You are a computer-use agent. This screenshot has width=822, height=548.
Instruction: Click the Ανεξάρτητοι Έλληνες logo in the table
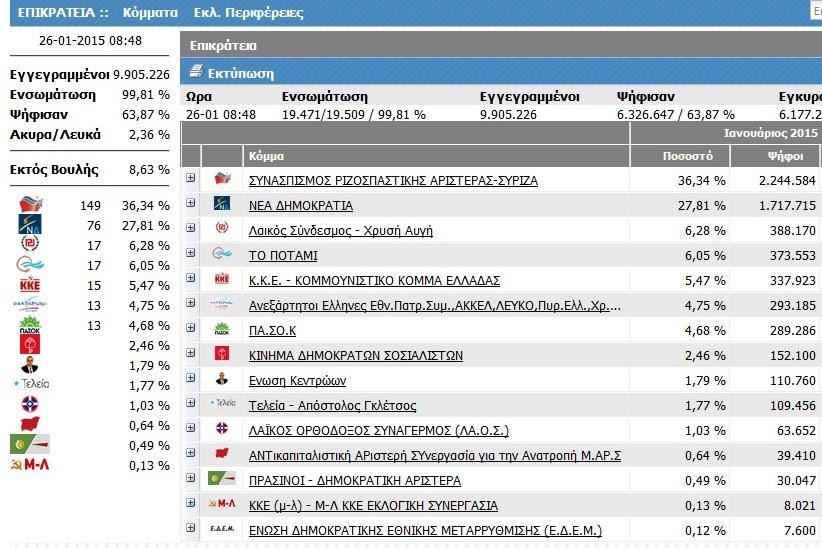coord(222,303)
